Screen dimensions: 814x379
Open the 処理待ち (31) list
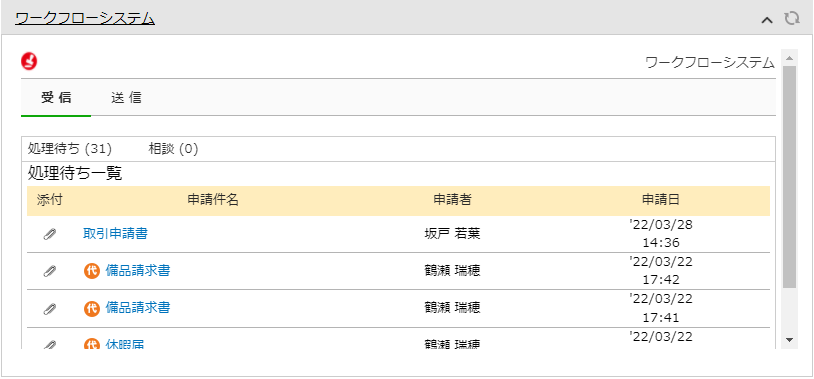tap(70, 150)
